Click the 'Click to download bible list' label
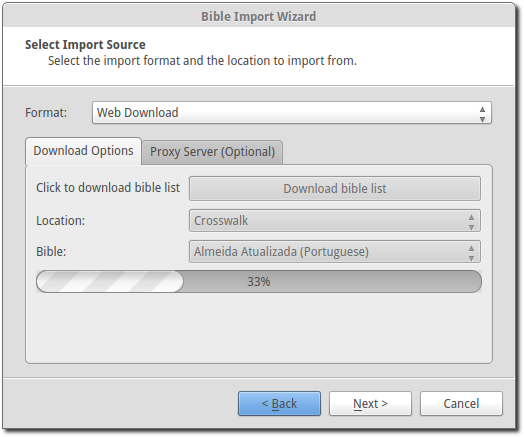524x437 pixels. tap(108, 188)
